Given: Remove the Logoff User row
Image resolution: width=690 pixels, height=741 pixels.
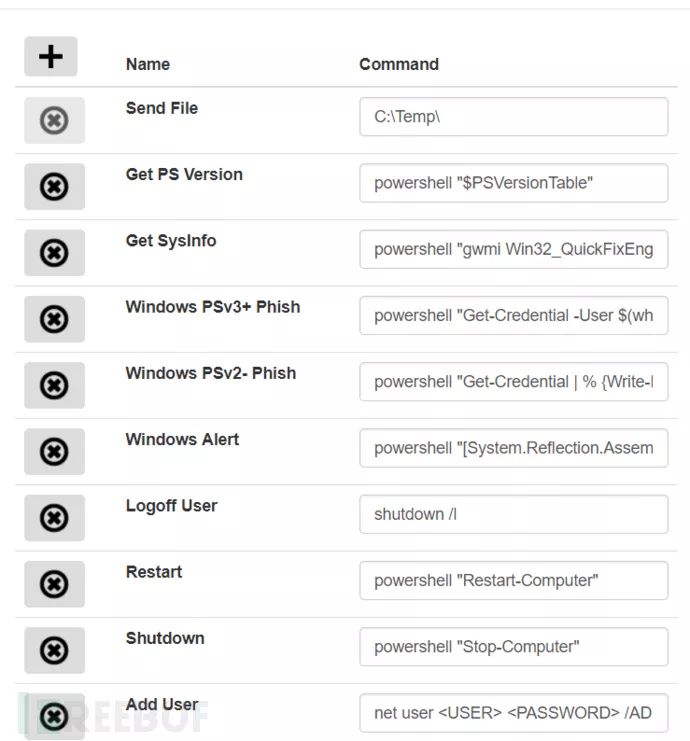Looking at the screenshot, I should click(x=54, y=518).
